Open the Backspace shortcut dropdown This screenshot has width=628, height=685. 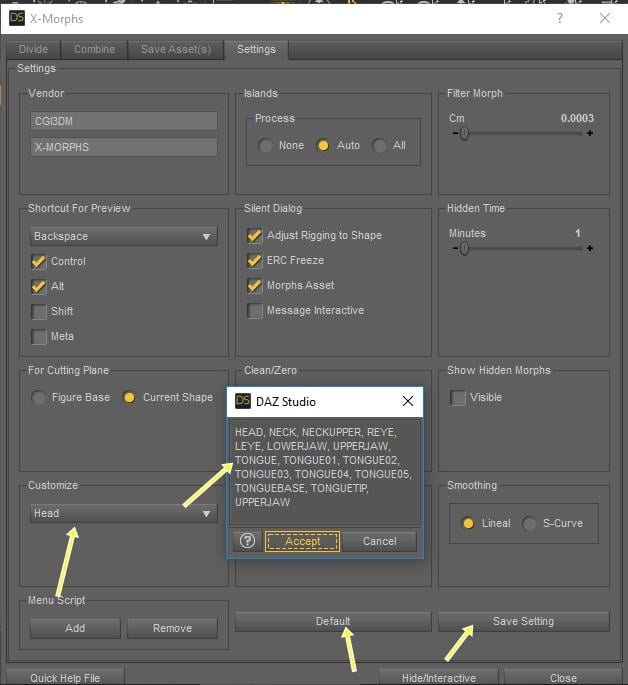[124, 236]
